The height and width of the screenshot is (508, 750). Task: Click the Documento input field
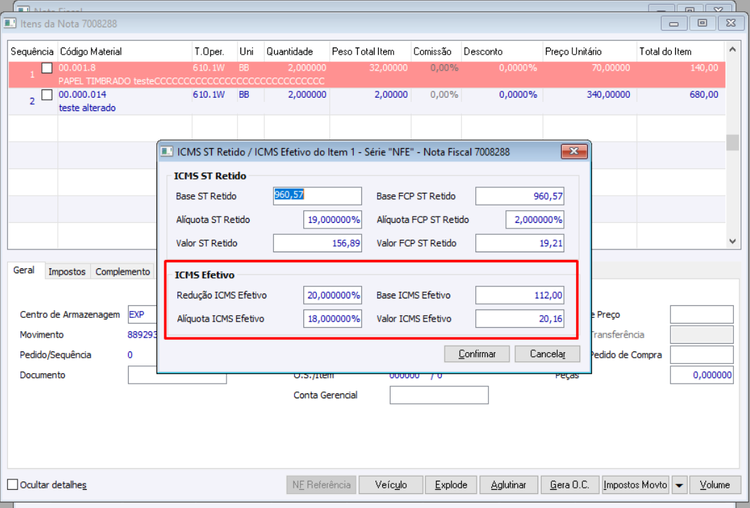(x=177, y=375)
